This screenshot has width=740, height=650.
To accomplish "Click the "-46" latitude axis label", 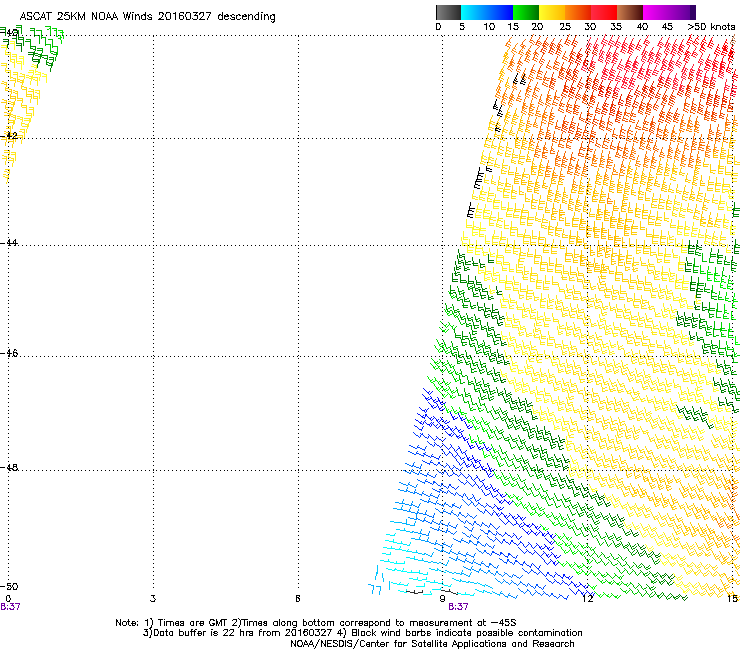I will 9,354.
